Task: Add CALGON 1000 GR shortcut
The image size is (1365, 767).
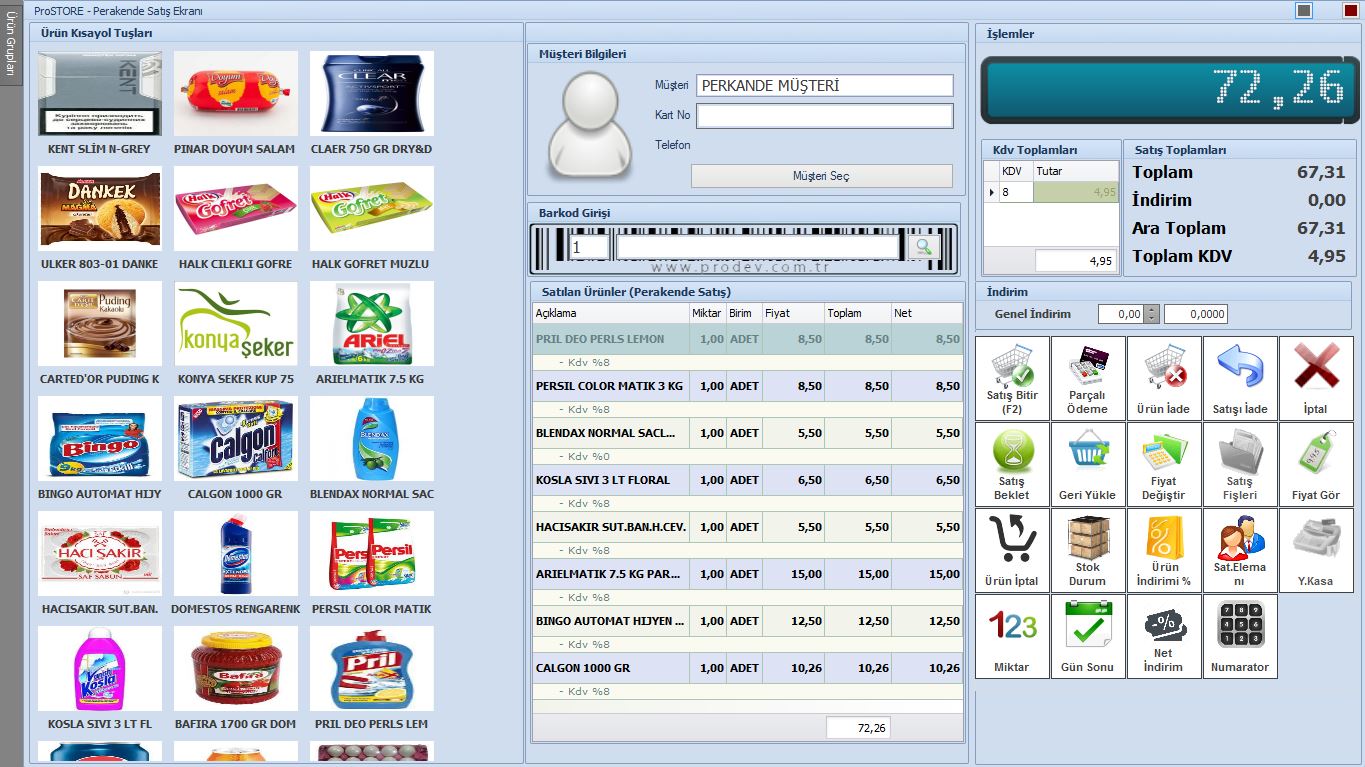Action: pyautogui.click(x=235, y=449)
